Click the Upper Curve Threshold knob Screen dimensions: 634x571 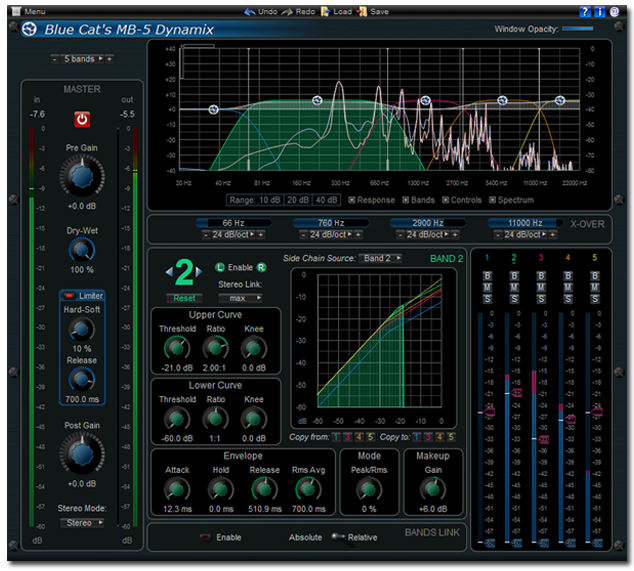coord(177,348)
